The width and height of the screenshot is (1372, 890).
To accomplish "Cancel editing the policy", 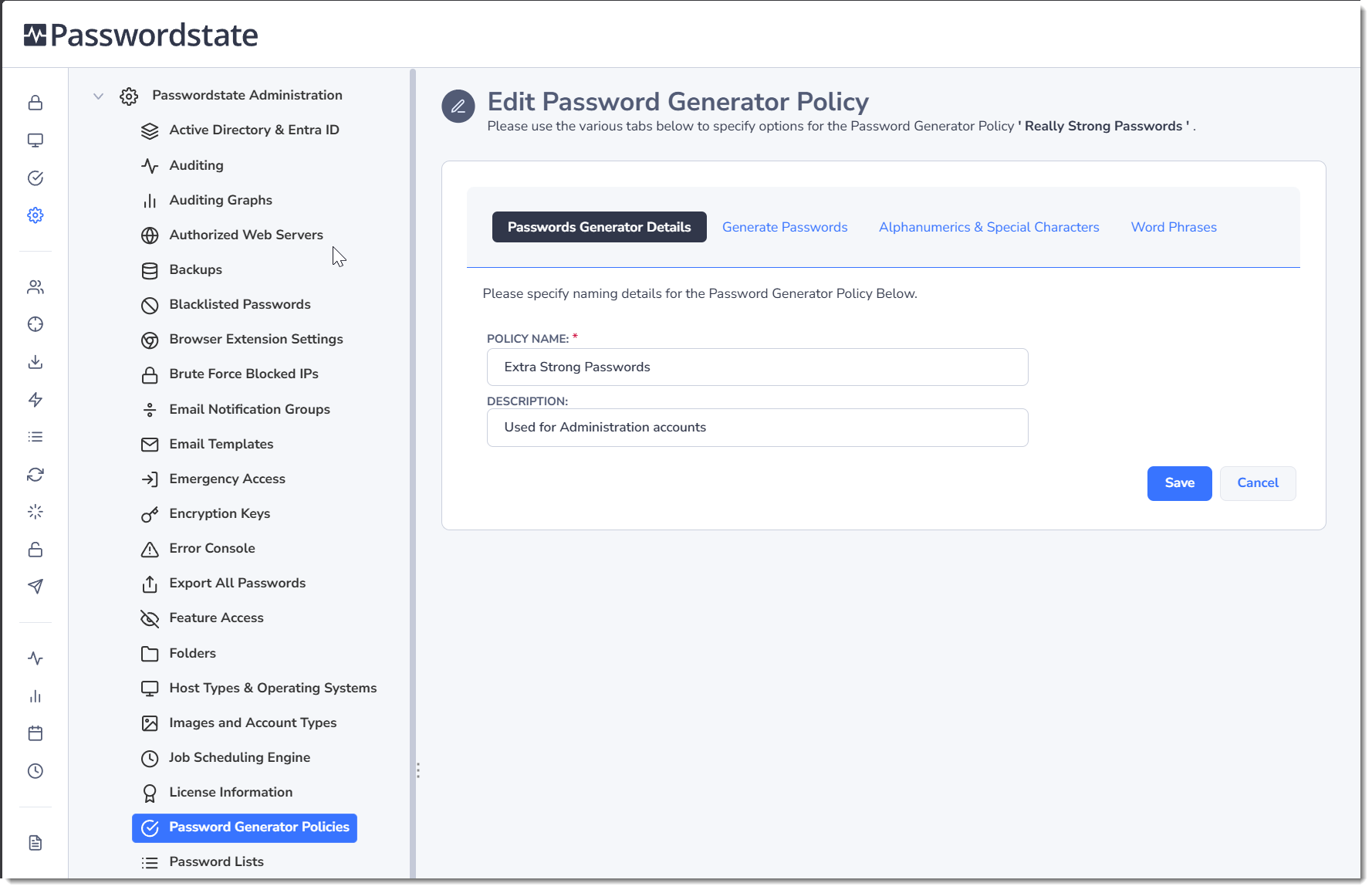I will pos(1258,483).
